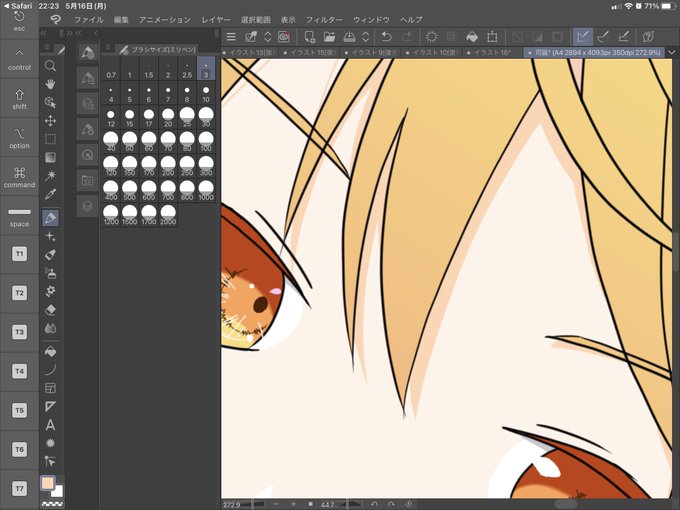Open the help question-mark icon

point(648,37)
